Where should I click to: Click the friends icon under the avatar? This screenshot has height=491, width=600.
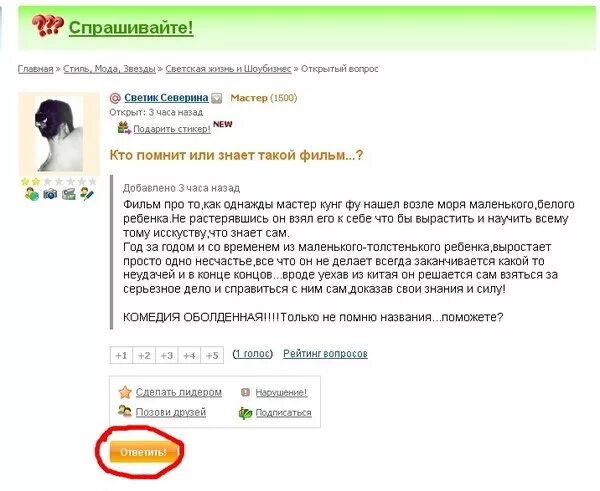(x=32, y=195)
